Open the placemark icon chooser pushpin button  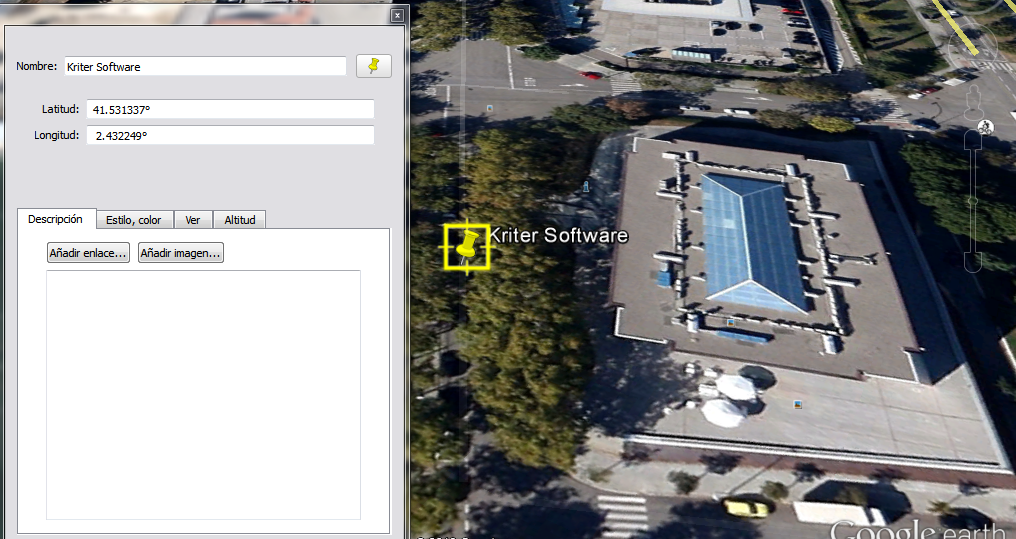[374, 66]
